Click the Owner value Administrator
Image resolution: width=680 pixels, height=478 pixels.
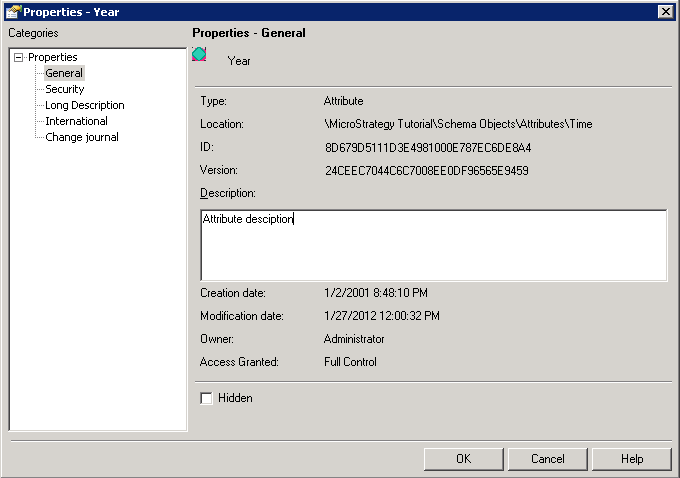coord(354,339)
